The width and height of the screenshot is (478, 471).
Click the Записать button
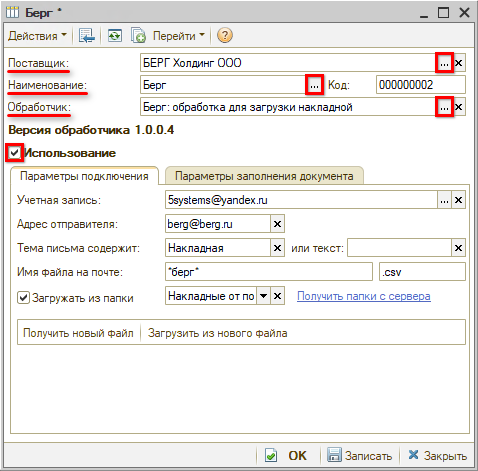[x=360, y=455]
